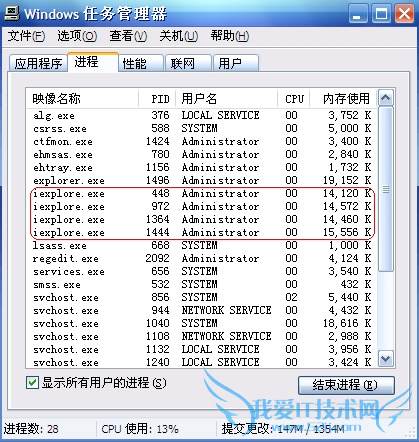
Task: Minimize the Task Manager window
Action: pos(358,14)
